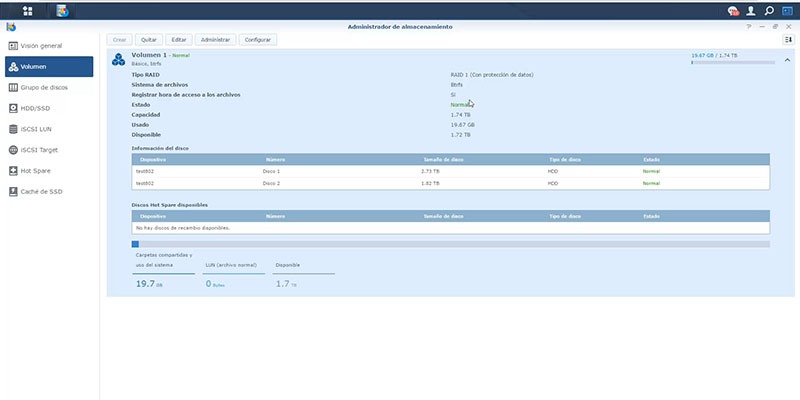This screenshot has height=400, width=800.
Task: Click the volume usage bar near 19.67 GB / 1.74 TB
Action: point(733,62)
